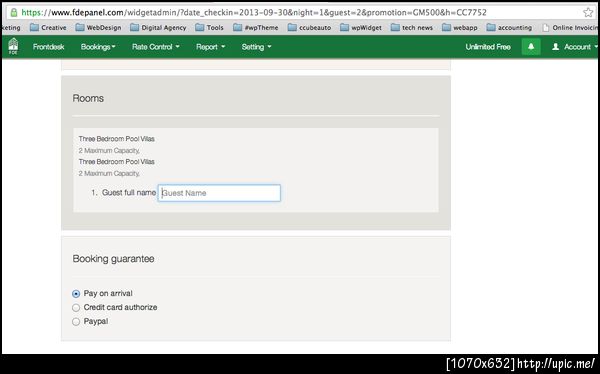600x374 pixels.
Task: Open the Digital Agency bookmarks folder
Action: 158,28
